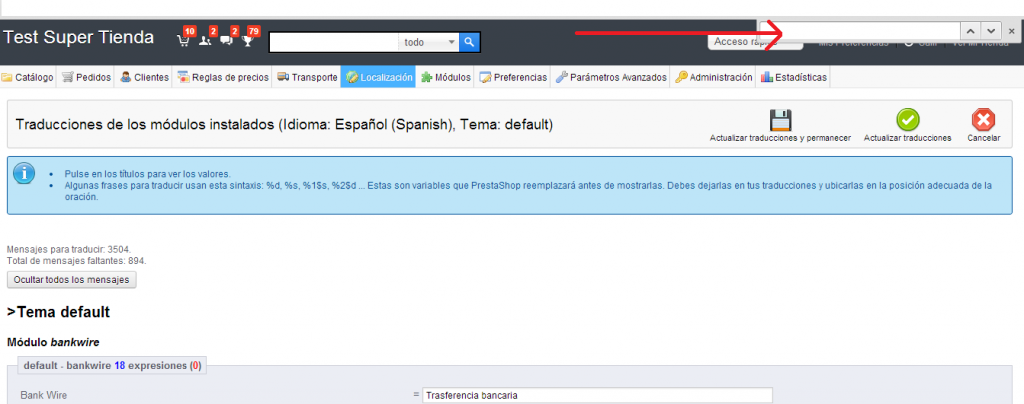This screenshot has height=404, width=1024.
Task: Open the Parámetros Avanzados menu
Action: click(611, 77)
